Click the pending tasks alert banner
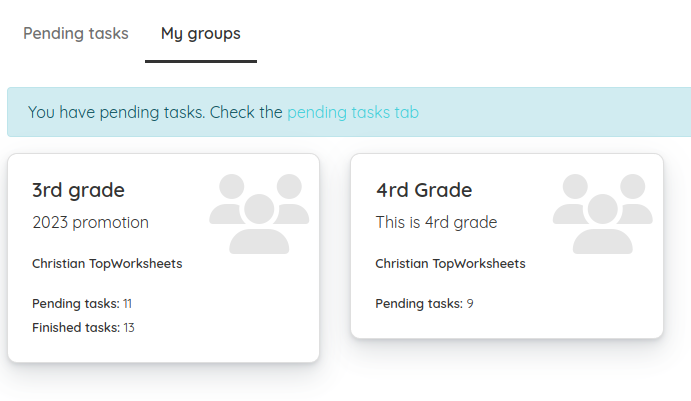 point(349,112)
